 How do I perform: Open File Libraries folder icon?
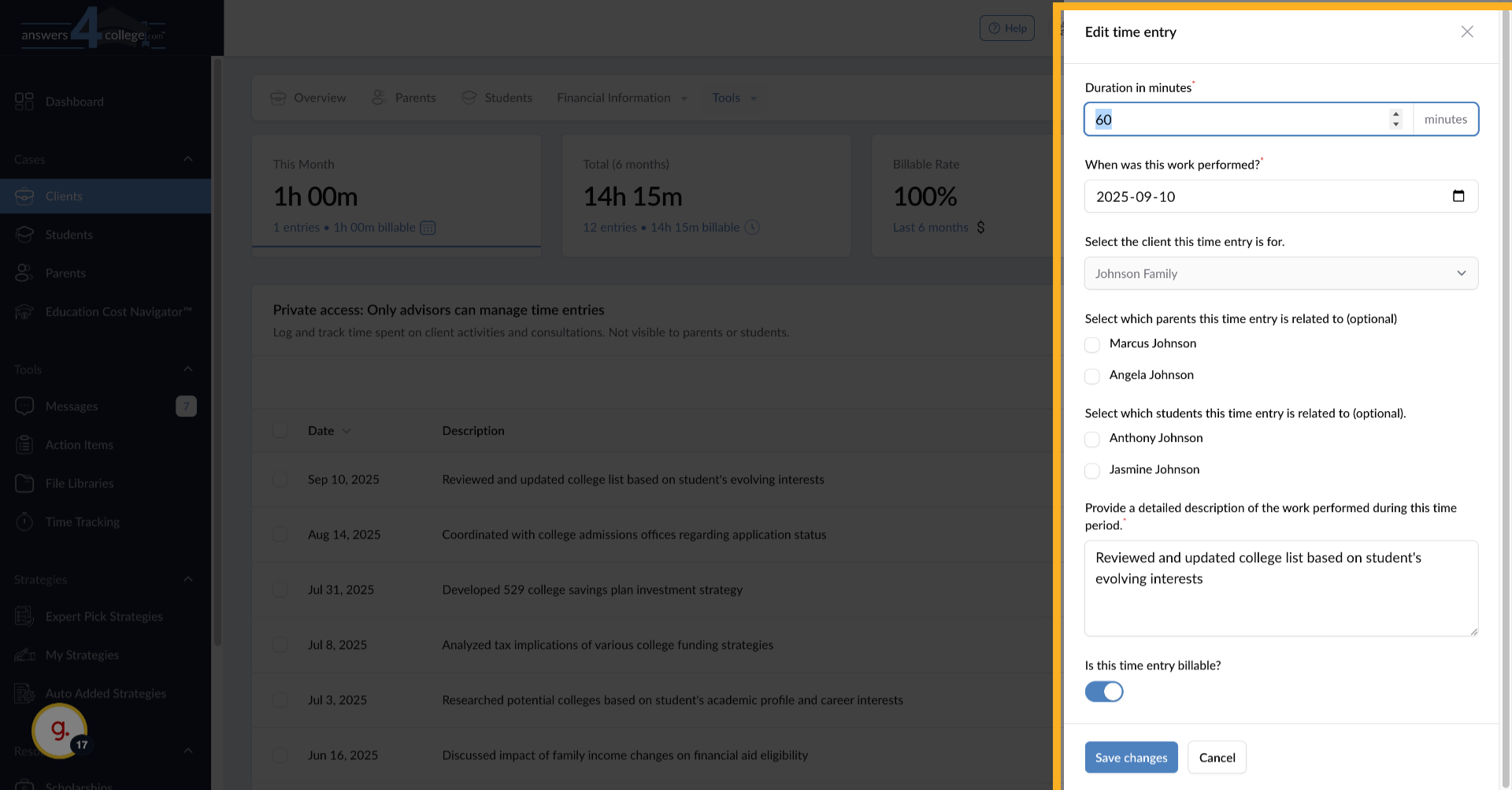coord(24,484)
